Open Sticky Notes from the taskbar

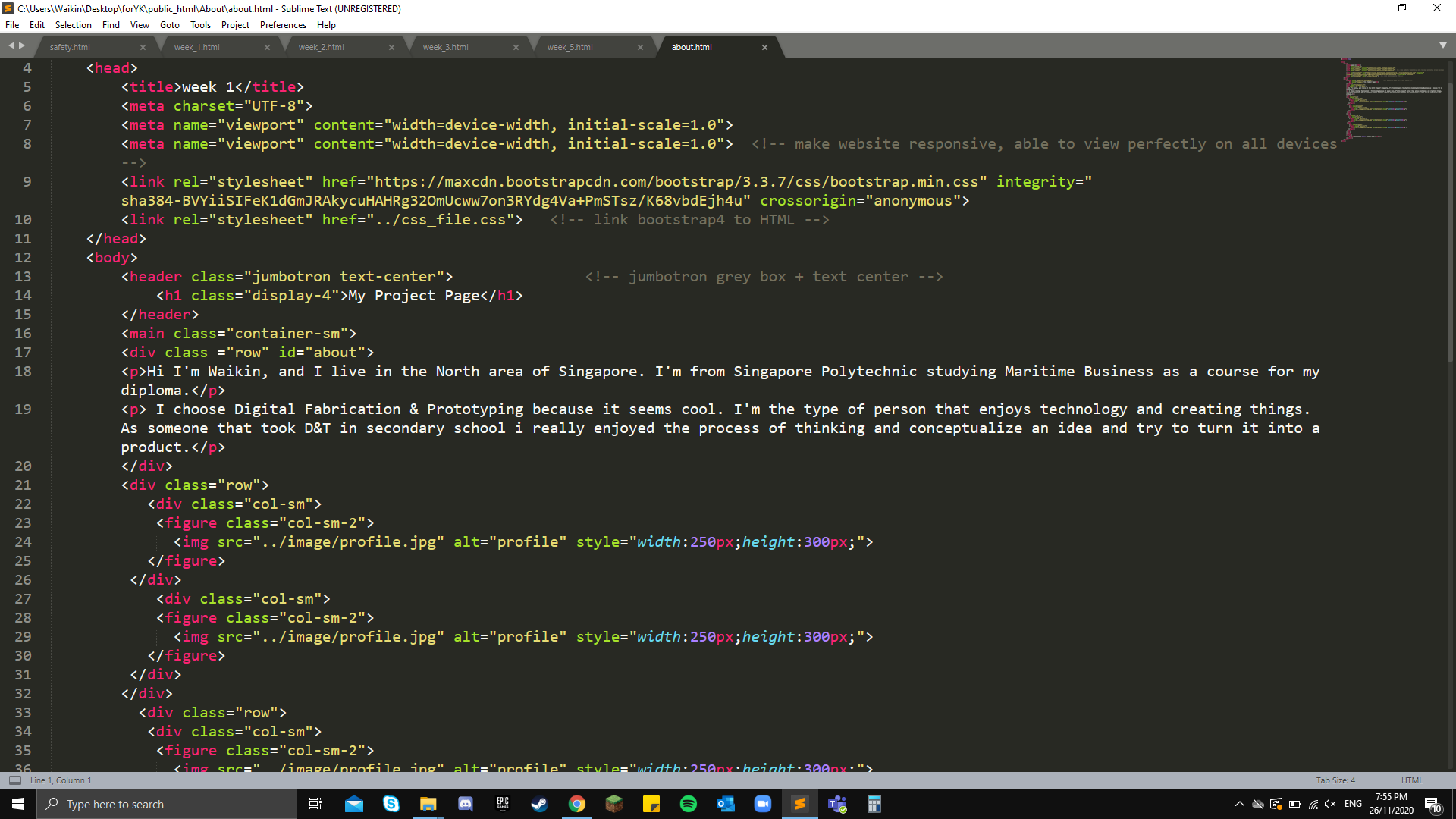click(x=651, y=804)
